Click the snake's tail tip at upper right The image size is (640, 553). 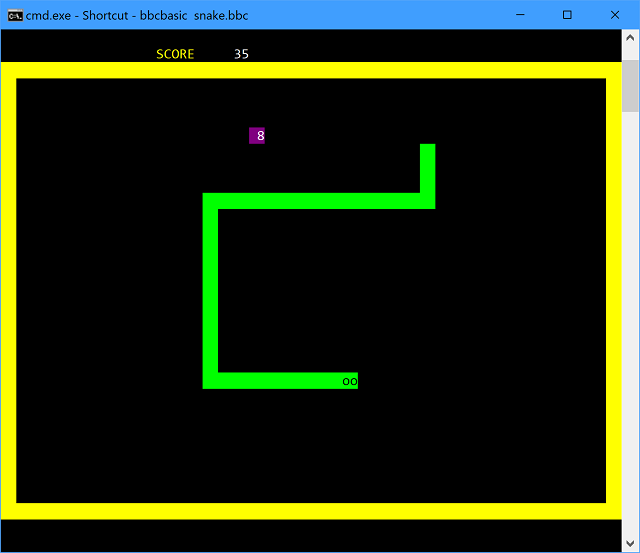coord(427,151)
